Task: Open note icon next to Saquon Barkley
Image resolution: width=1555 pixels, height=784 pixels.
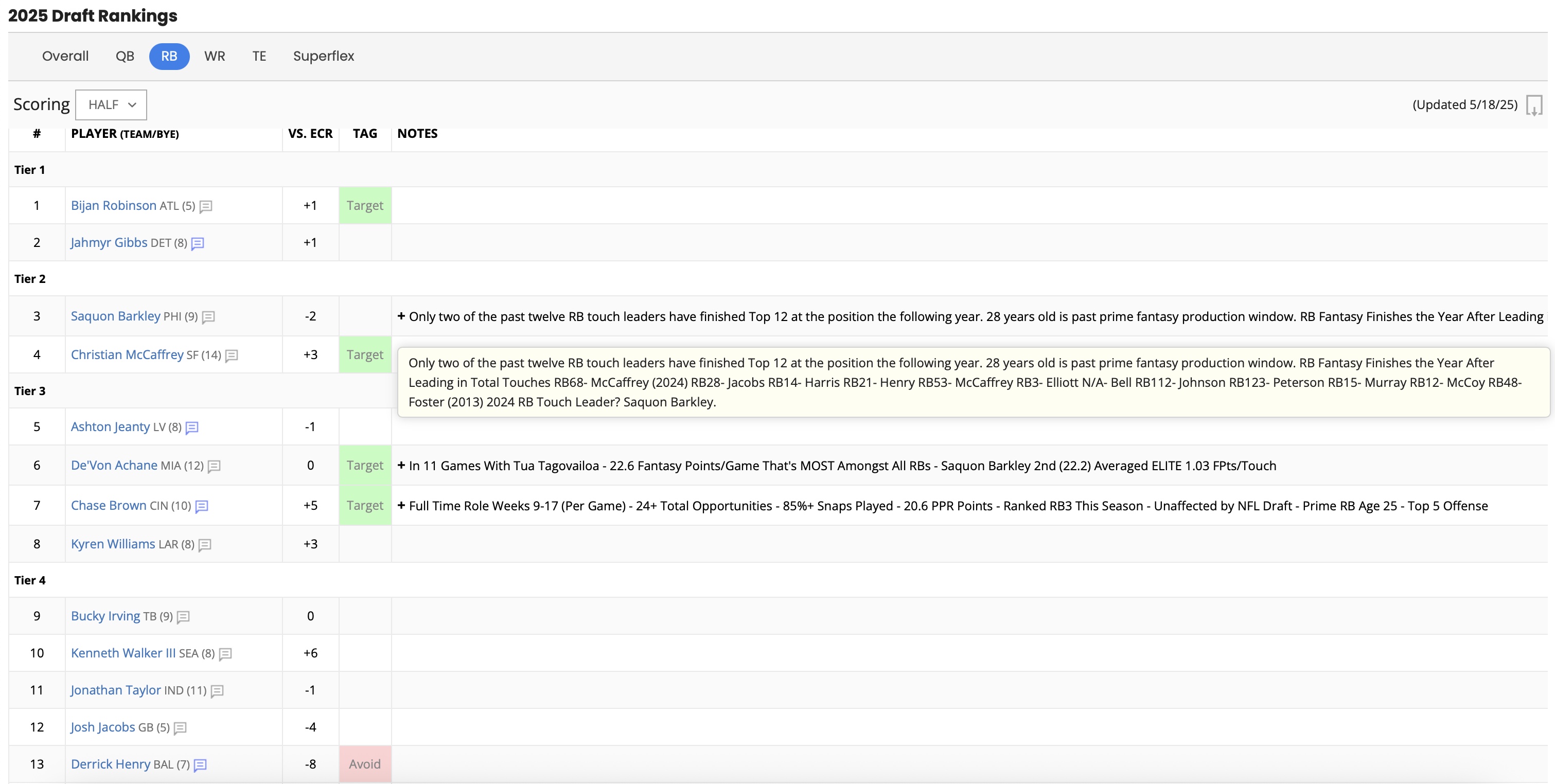Action: pos(208,317)
